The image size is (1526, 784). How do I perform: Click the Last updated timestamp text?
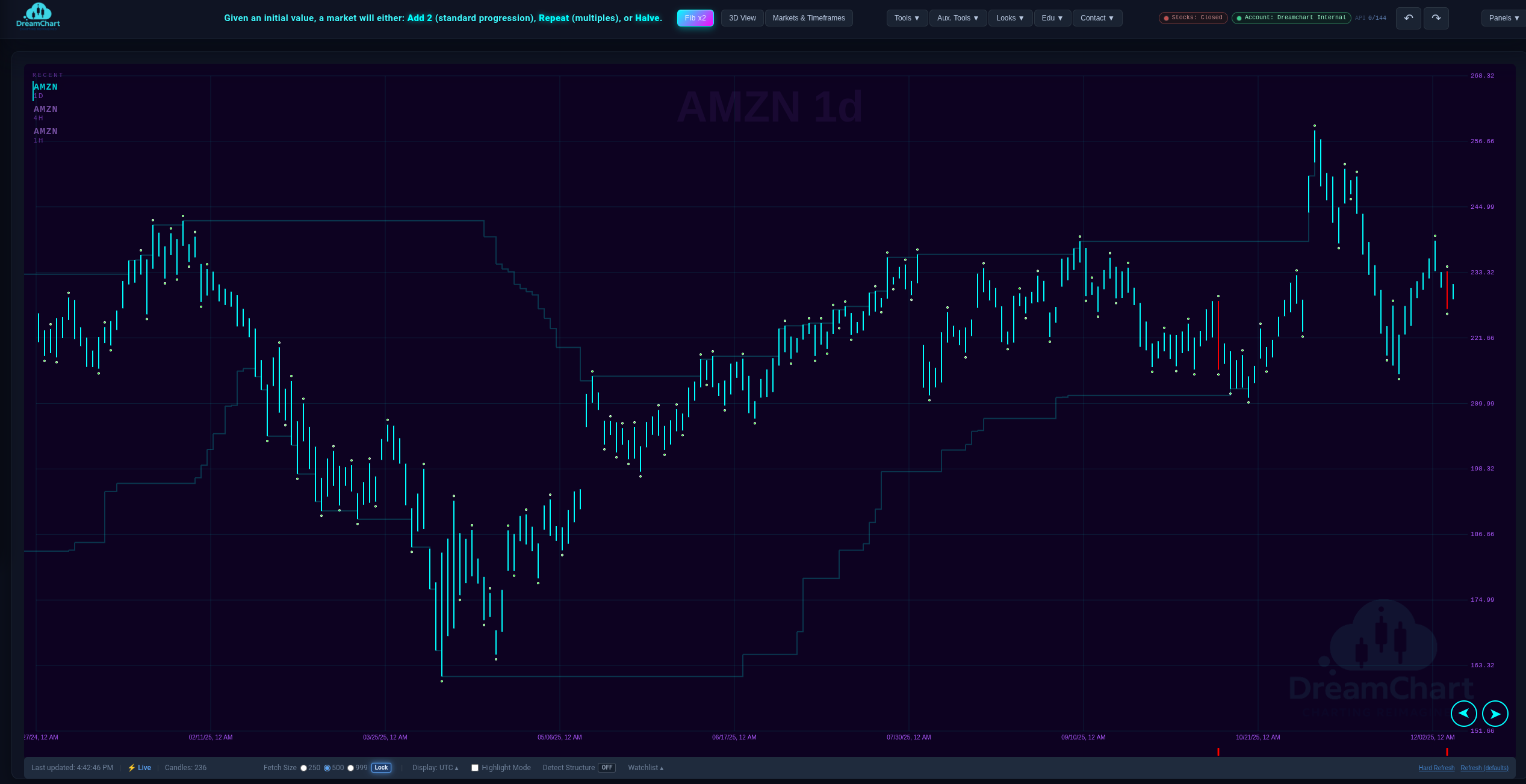point(72,768)
